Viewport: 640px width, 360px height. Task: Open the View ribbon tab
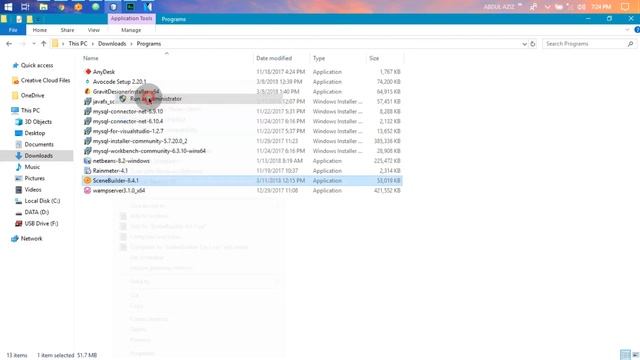pos(93,30)
